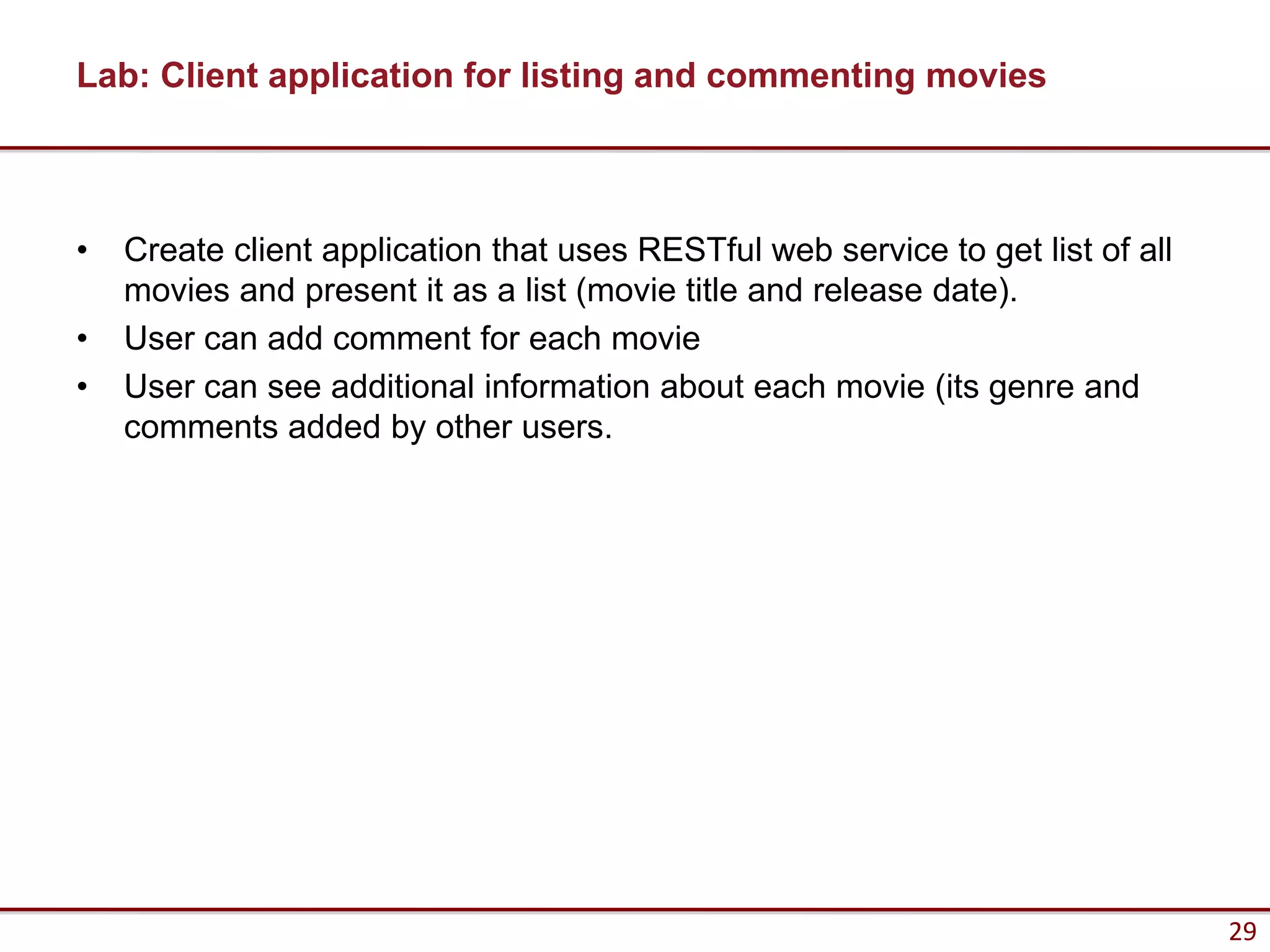This screenshot has height=952, width=1270.
Task: Click 'User can add comment' line
Action: tap(298, 339)
